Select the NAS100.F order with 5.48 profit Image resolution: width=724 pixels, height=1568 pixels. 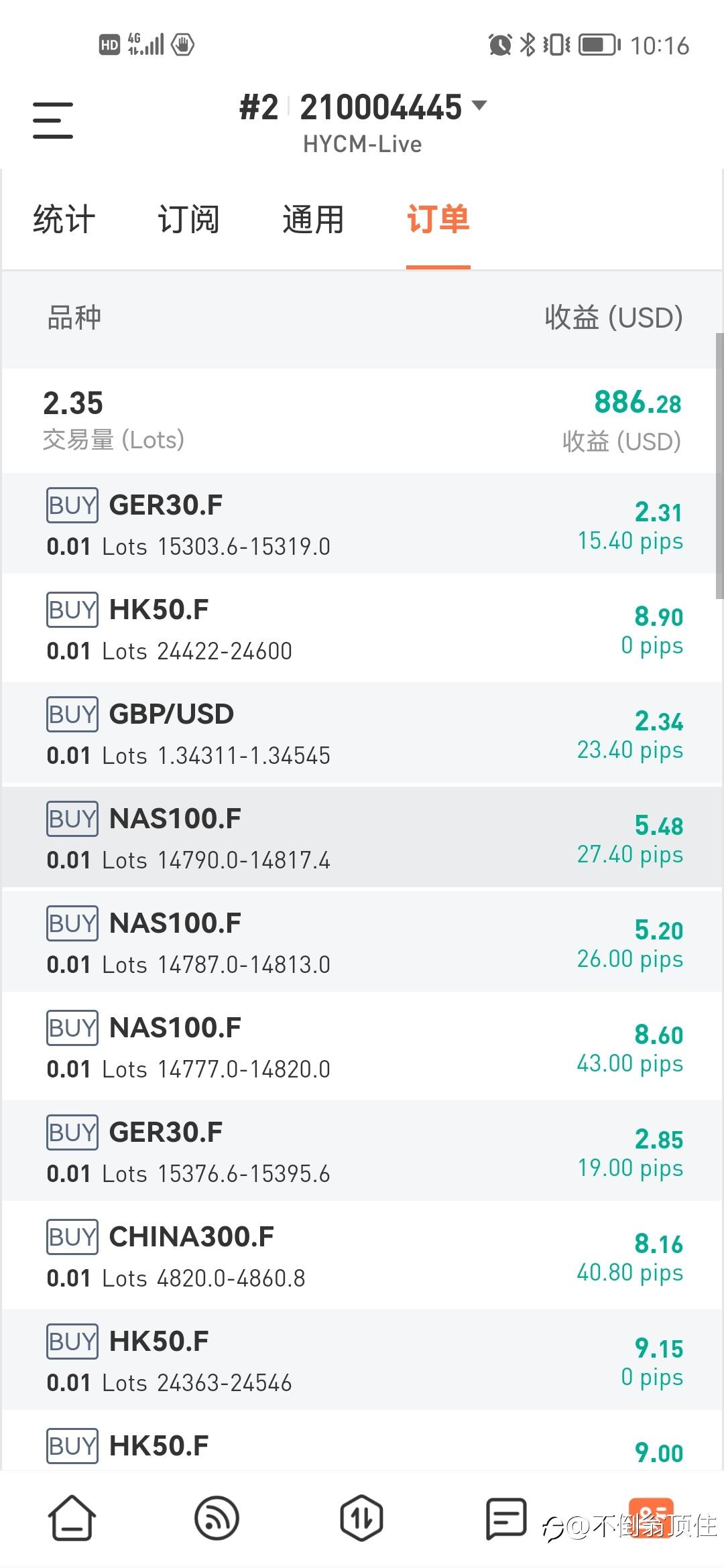pyautogui.click(x=362, y=838)
